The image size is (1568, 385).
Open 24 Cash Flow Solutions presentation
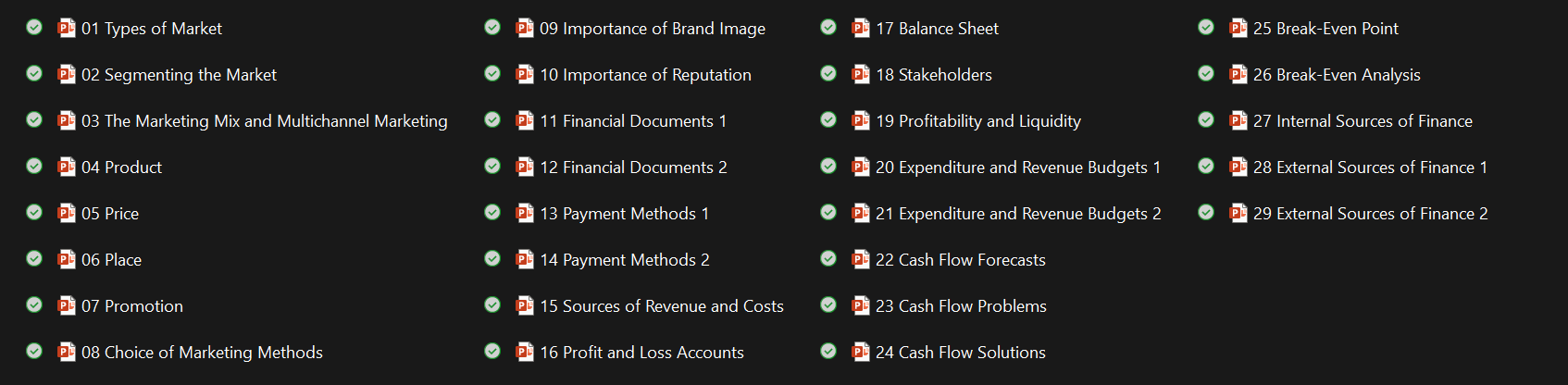pyautogui.click(x=961, y=353)
